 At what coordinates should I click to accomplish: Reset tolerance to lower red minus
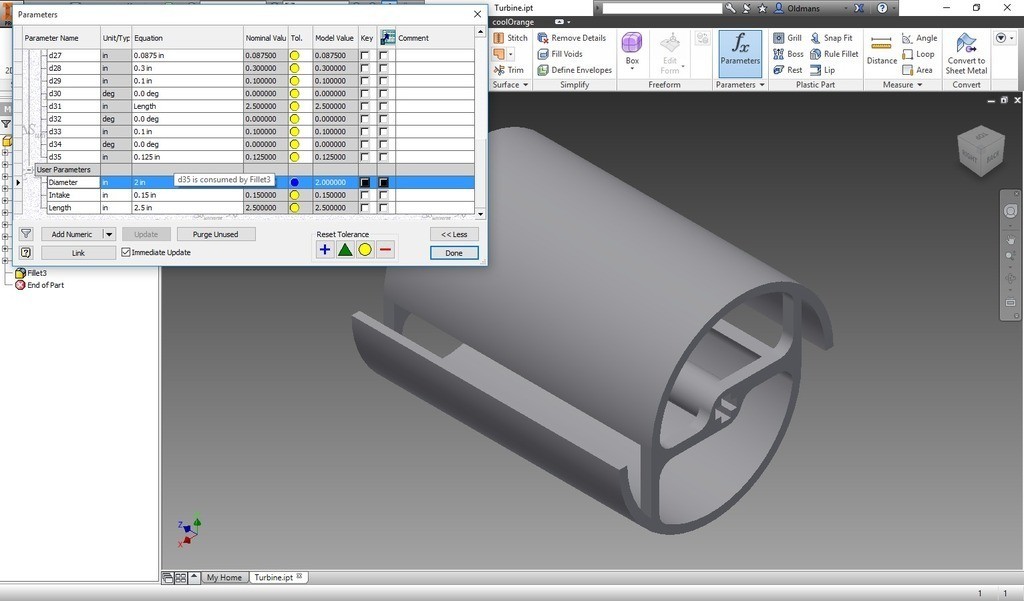click(385, 250)
